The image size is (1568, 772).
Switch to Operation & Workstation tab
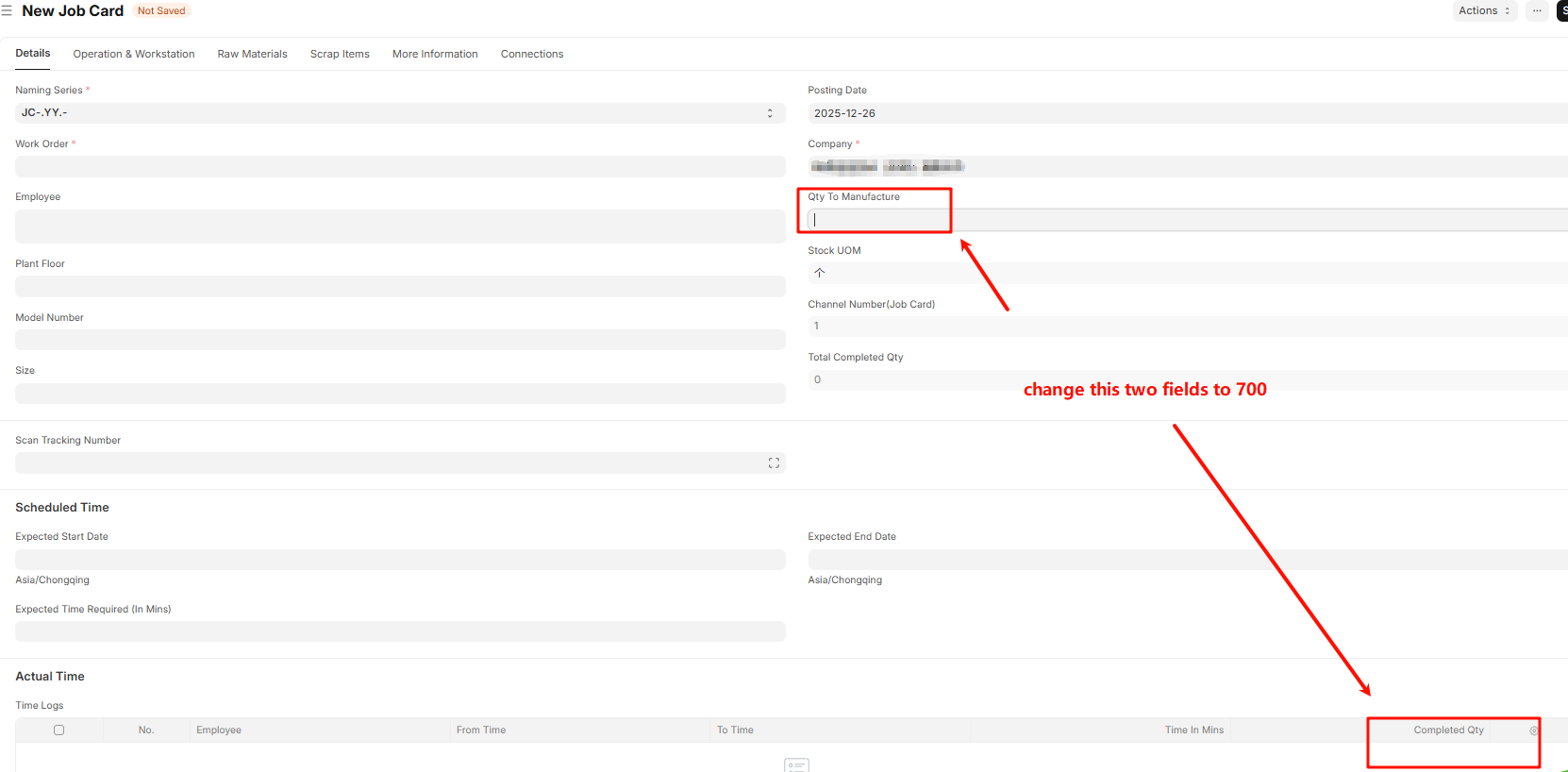click(x=134, y=54)
